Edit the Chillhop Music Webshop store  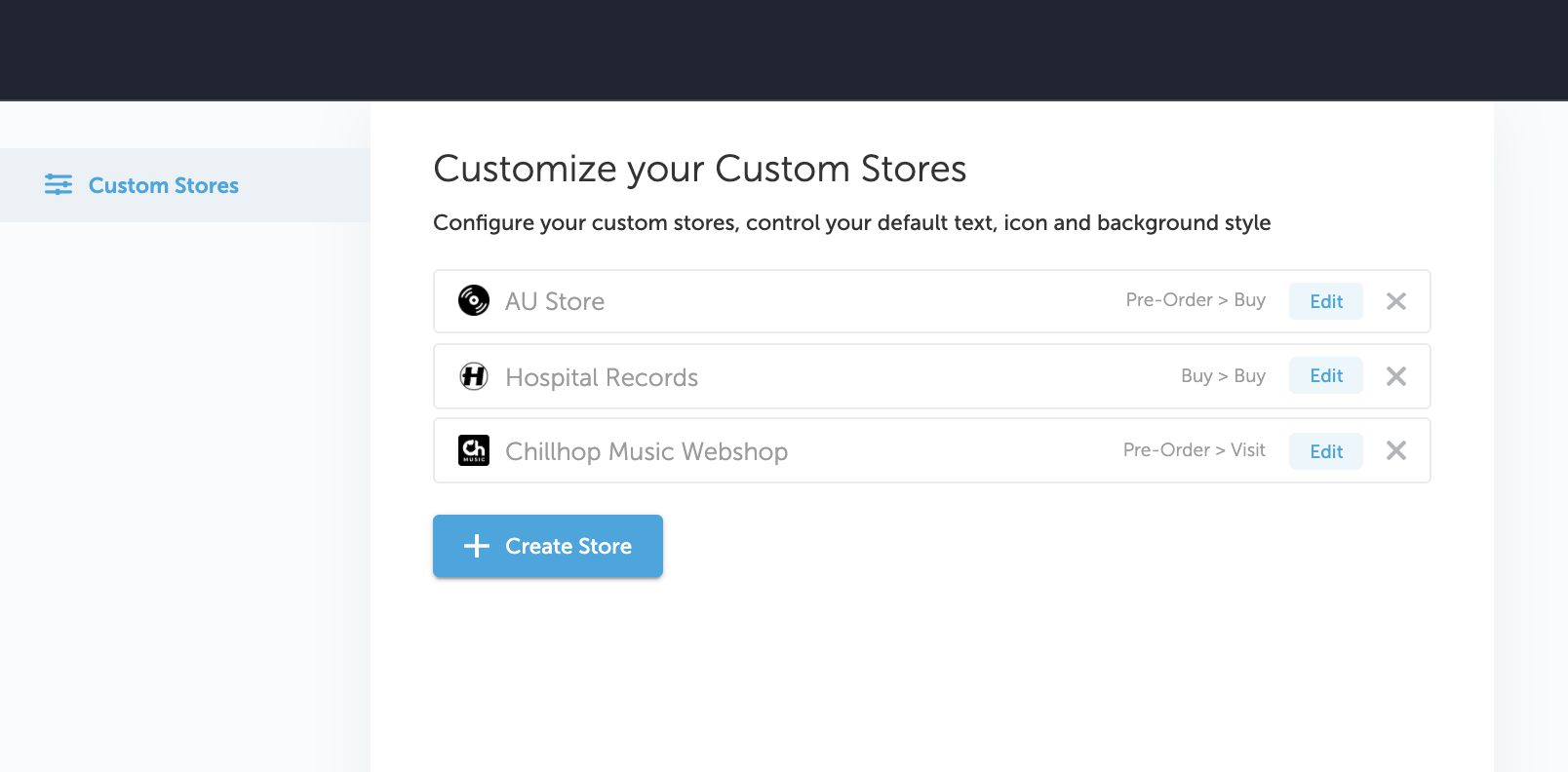coord(1326,451)
